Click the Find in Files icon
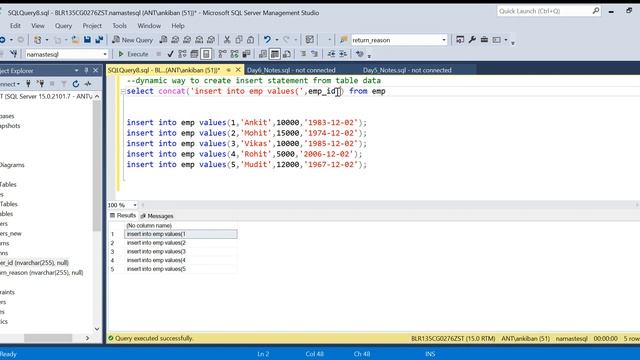Screen dimensions: 640x360 344,40
